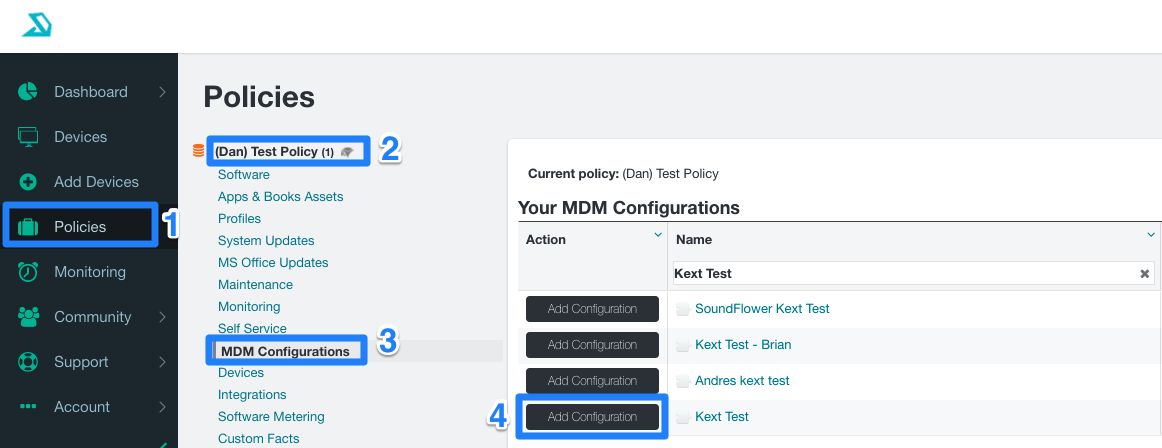This screenshot has height=448, width=1162.
Task: Add Configuration for SoundFlower Kext Test
Action: 592,309
